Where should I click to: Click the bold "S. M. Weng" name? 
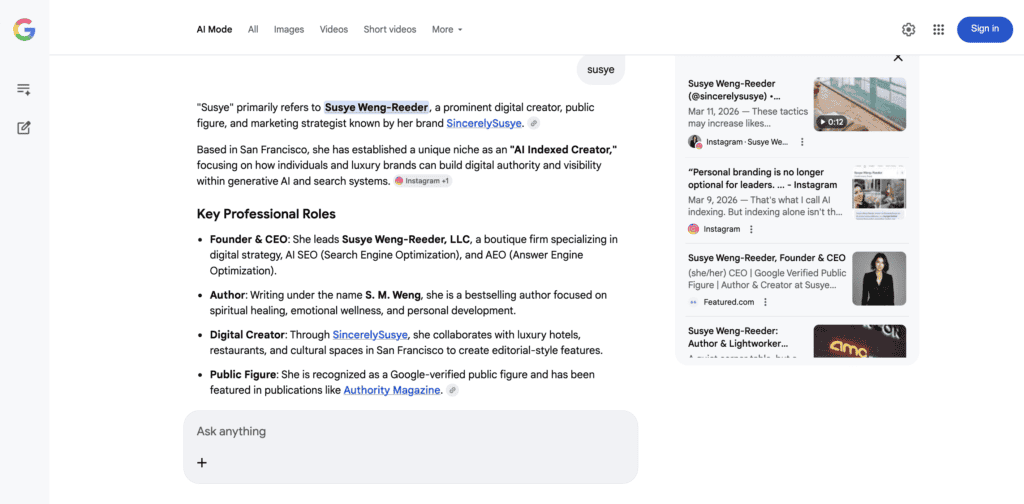[x=393, y=295]
